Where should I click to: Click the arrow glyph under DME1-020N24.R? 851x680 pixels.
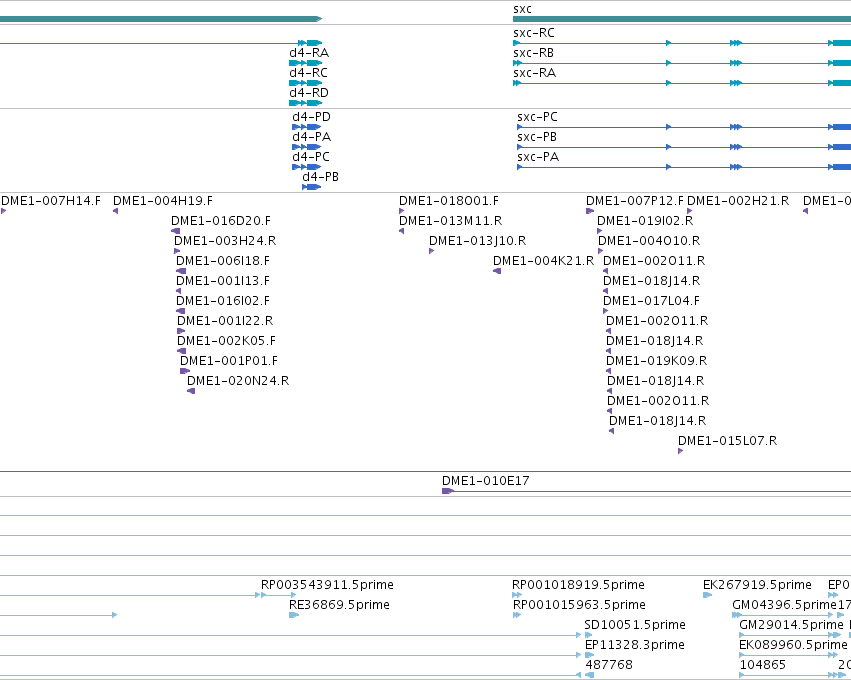tap(191, 391)
